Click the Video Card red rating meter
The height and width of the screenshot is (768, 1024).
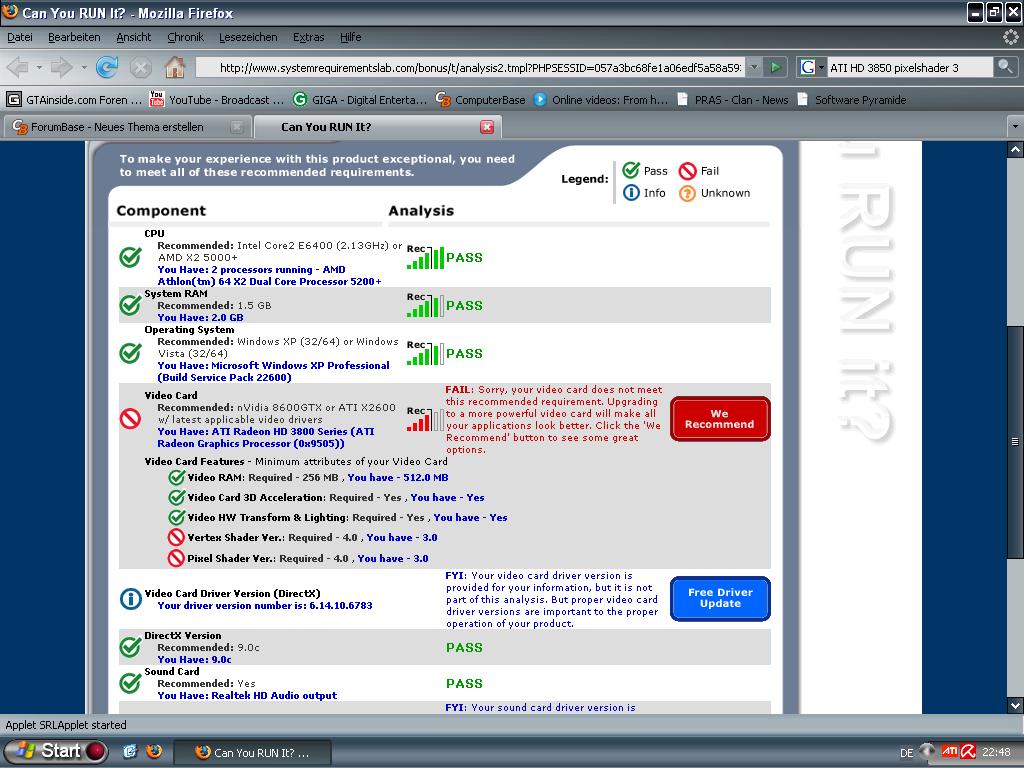pyautogui.click(x=425, y=419)
